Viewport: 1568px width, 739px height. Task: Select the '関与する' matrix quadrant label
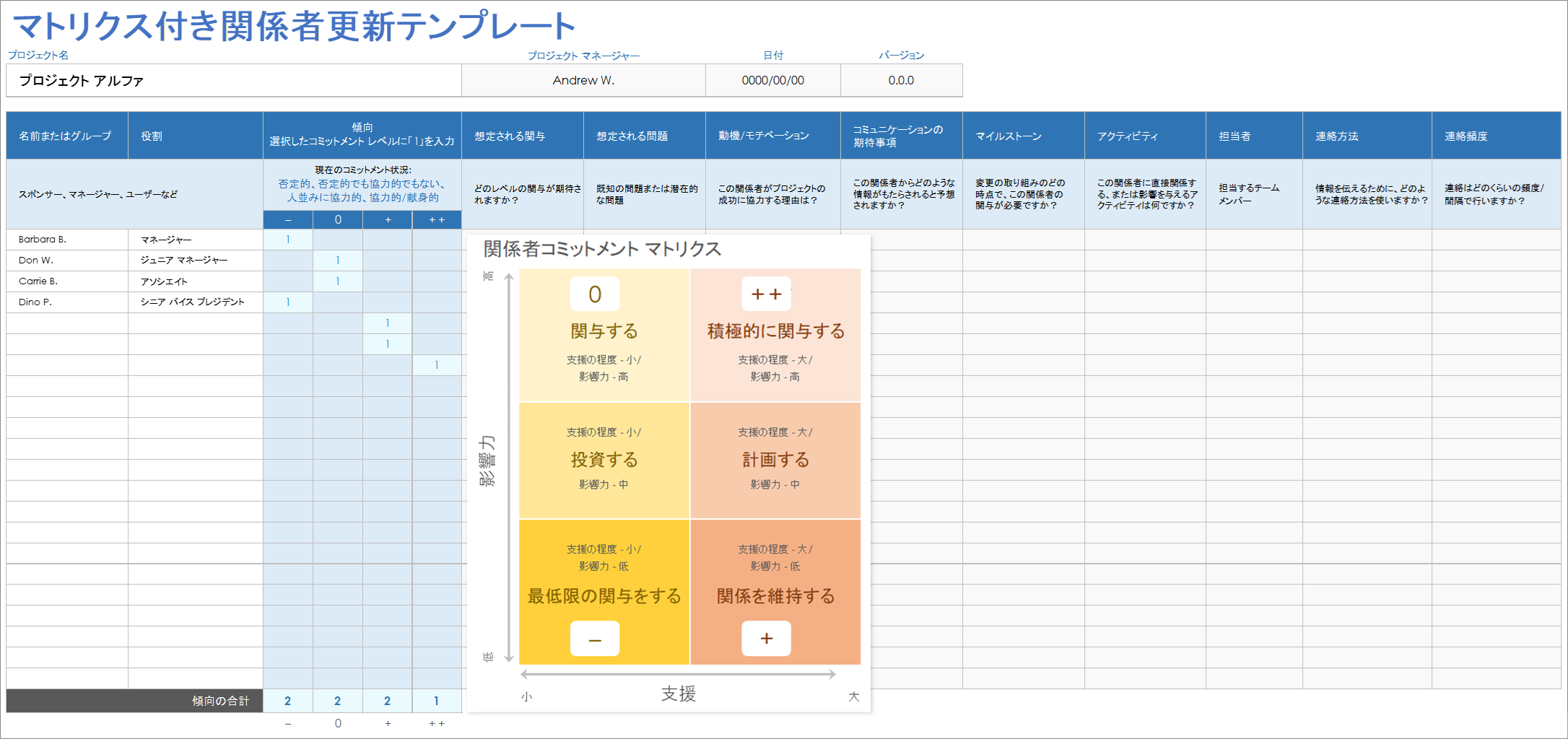coord(604,331)
